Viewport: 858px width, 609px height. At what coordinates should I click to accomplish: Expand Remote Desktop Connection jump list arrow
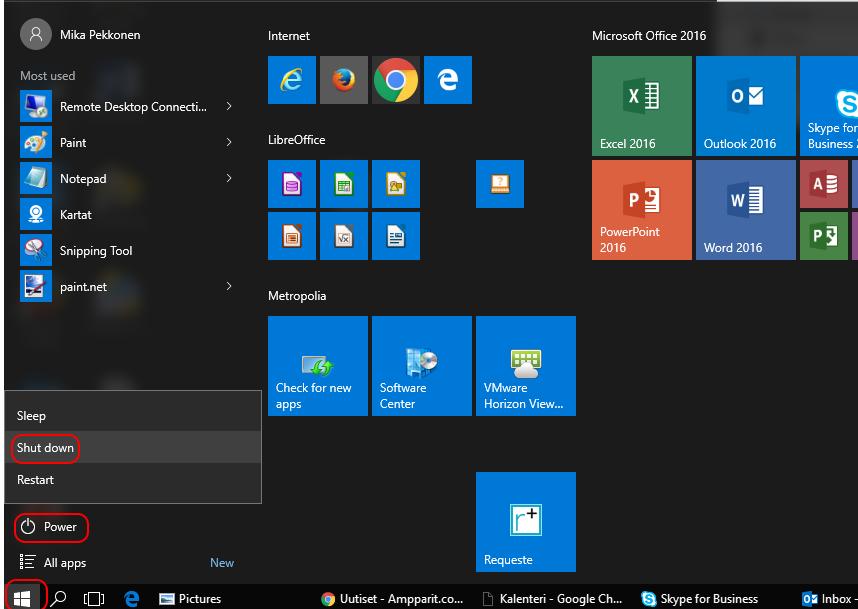(x=229, y=106)
